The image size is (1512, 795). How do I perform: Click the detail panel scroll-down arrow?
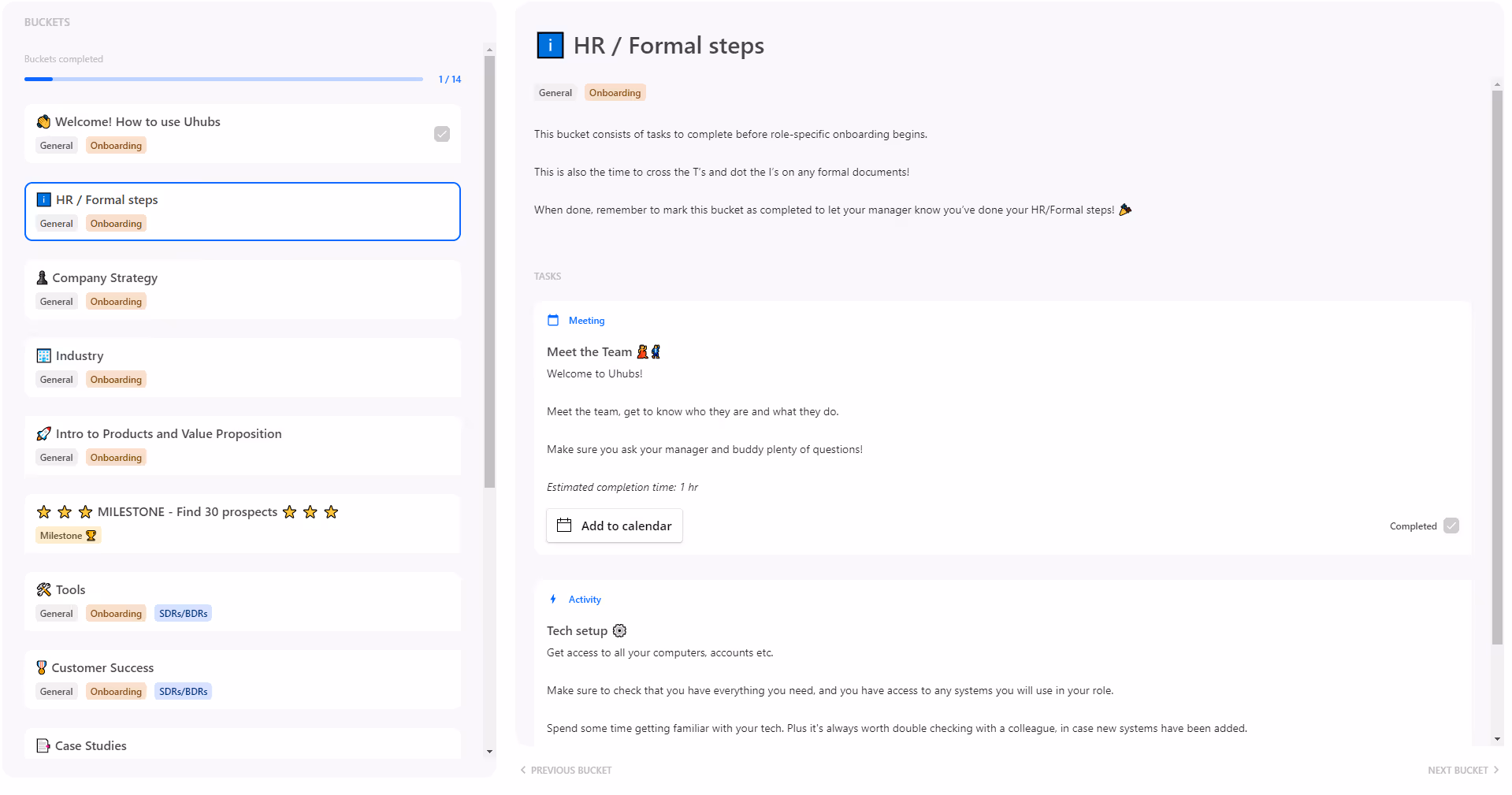[1497, 739]
